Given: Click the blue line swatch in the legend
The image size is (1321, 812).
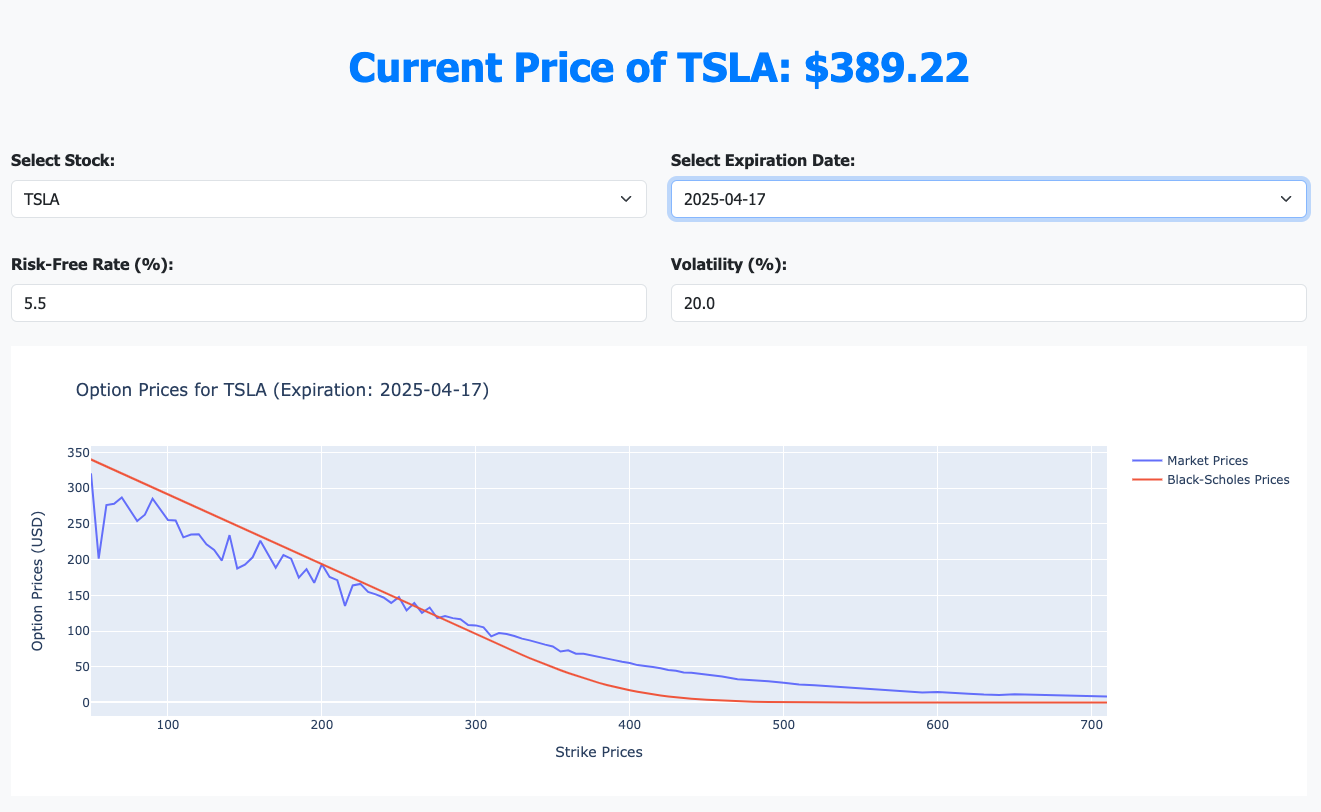Looking at the screenshot, I should (x=1146, y=461).
